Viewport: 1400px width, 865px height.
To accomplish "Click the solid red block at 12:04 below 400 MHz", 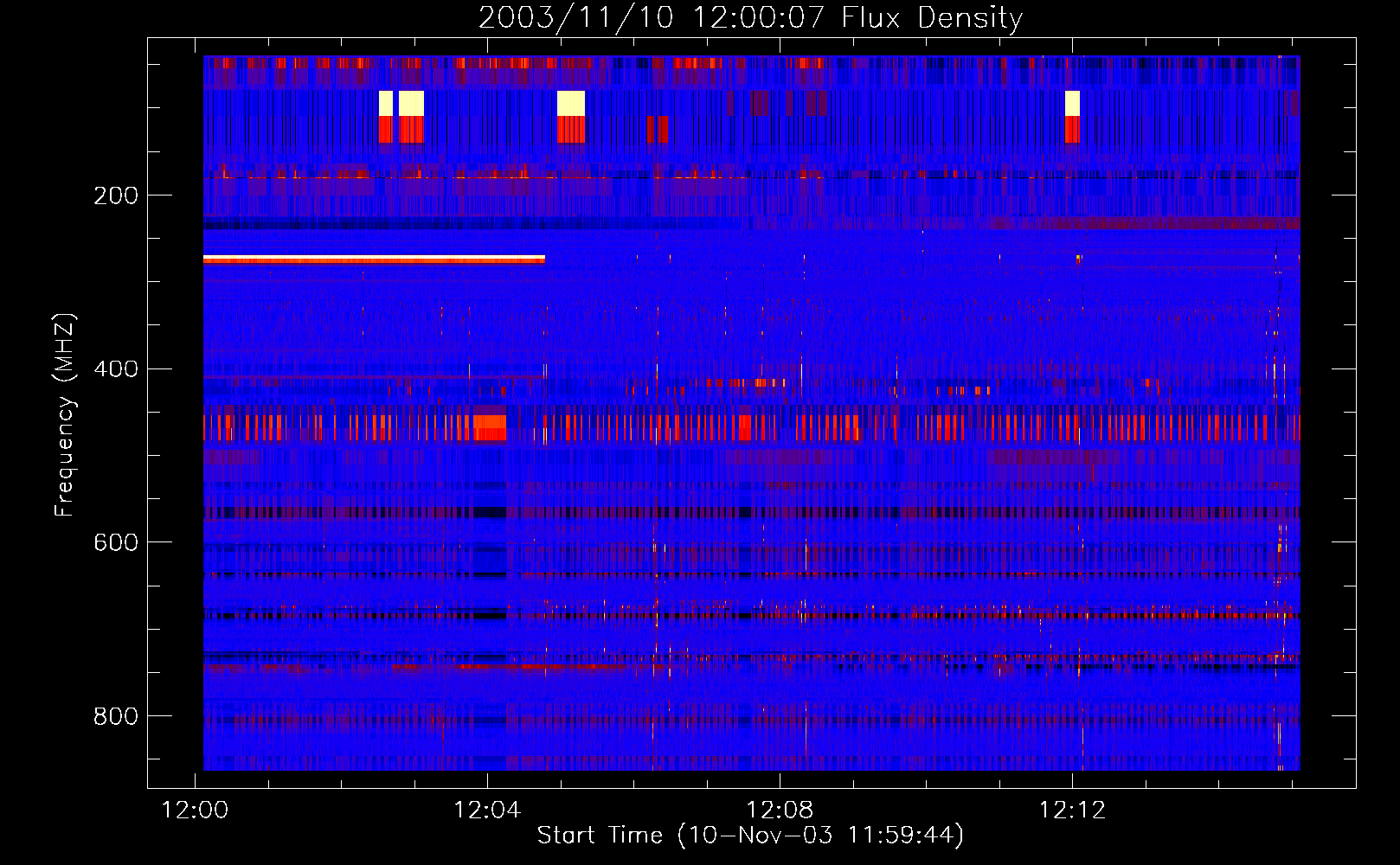I will pos(490,427).
